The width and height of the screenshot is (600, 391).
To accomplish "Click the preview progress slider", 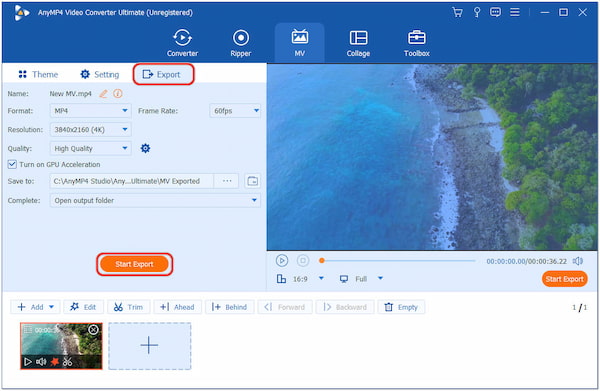I will tap(397, 261).
